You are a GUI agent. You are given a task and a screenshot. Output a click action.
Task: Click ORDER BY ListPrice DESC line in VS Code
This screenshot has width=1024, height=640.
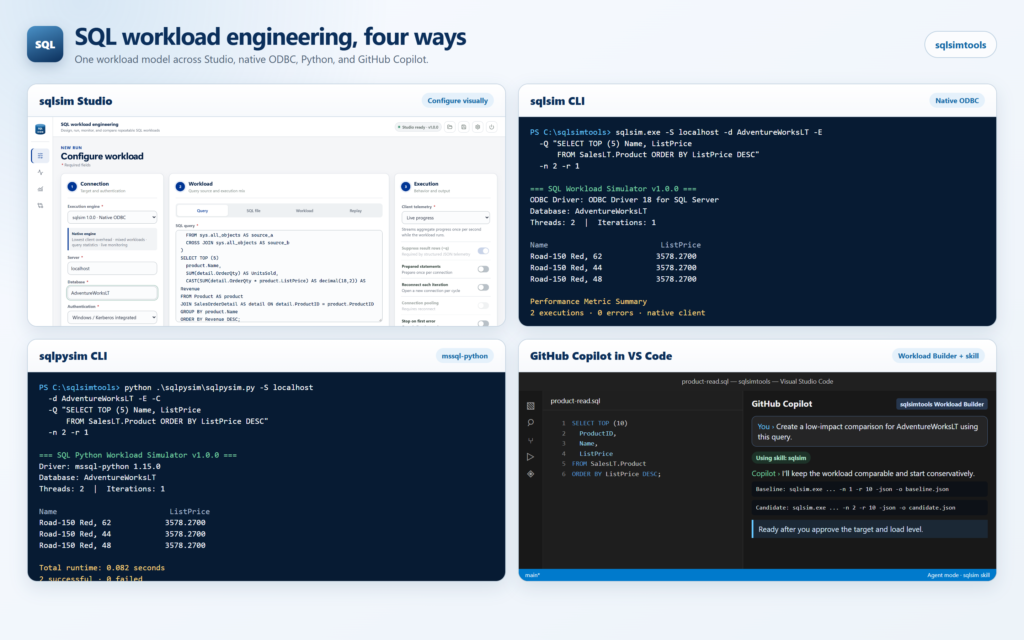(616, 474)
